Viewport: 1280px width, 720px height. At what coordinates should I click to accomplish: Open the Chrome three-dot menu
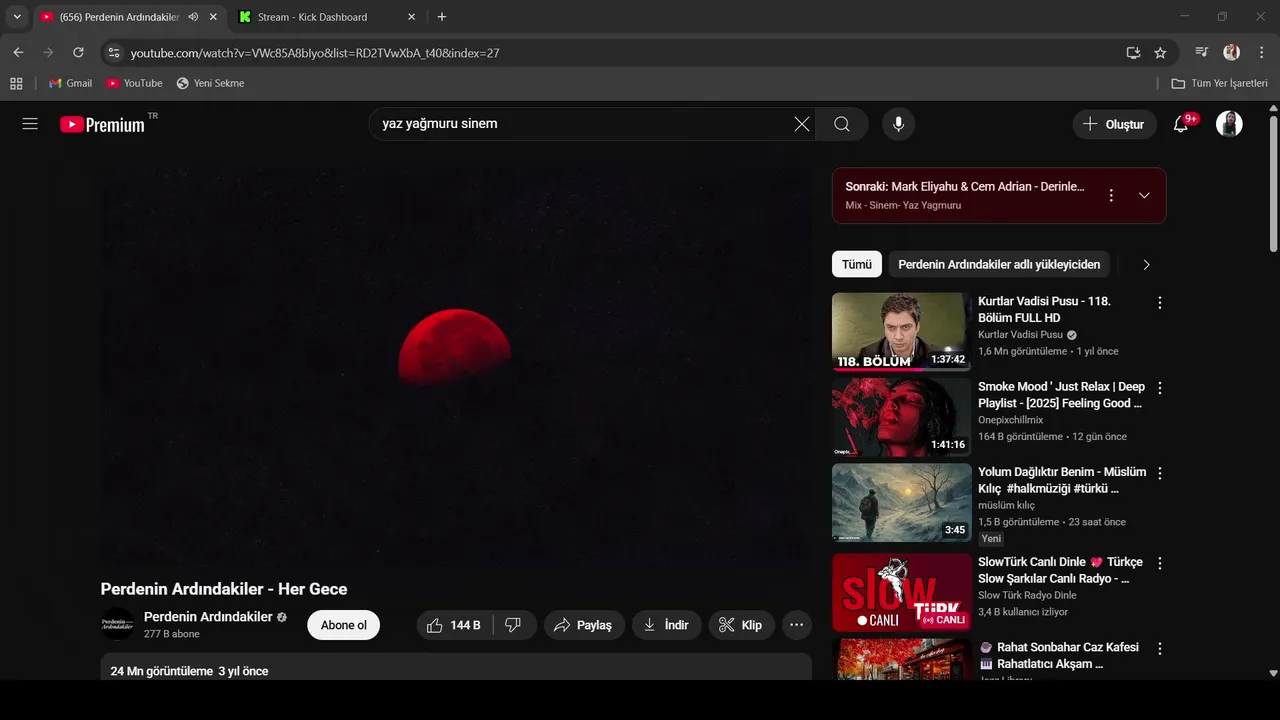click(1260, 52)
